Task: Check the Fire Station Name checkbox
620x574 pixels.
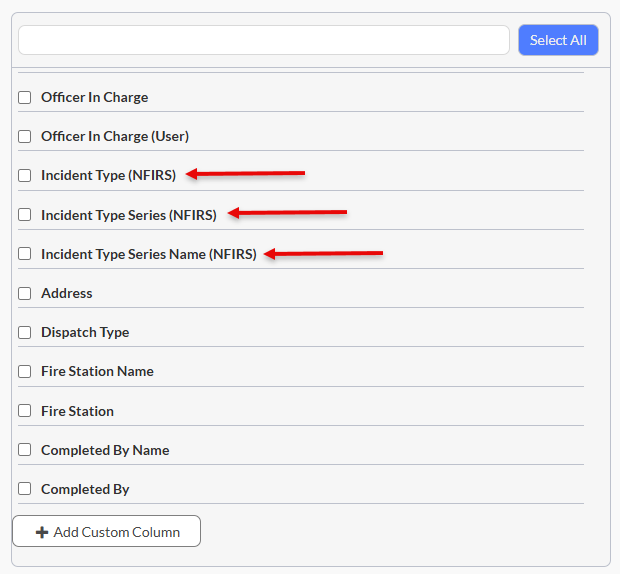Action: click(x=25, y=372)
